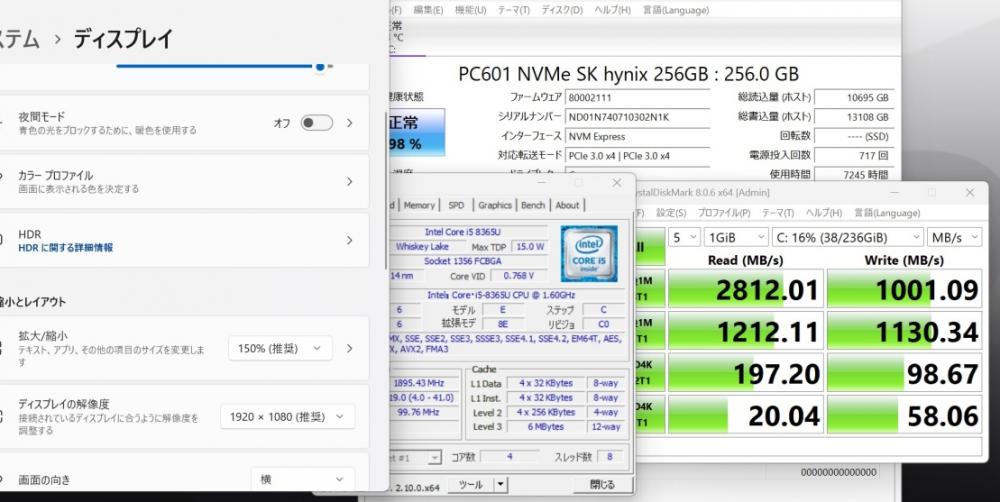Click the green All button in CrystalDiskMark
Screen dimensions: 1000x502
pyautogui.click(x=651, y=247)
